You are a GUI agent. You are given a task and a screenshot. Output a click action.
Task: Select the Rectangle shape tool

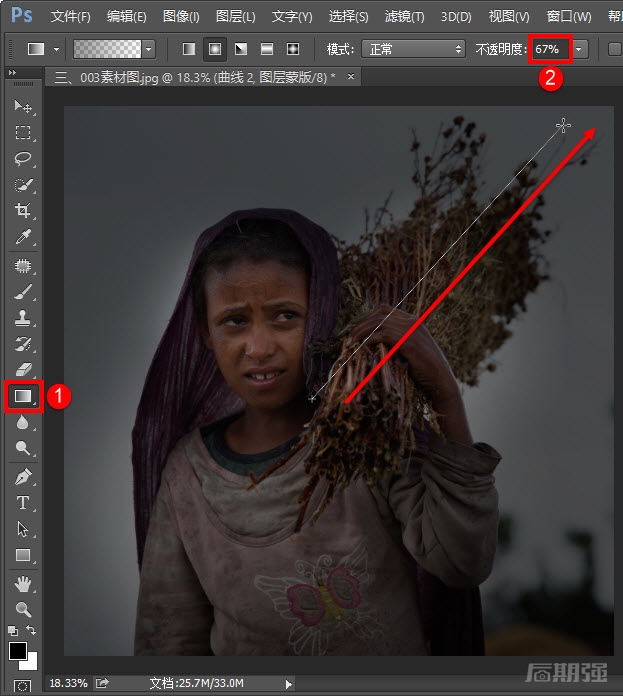click(x=23, y=555)
